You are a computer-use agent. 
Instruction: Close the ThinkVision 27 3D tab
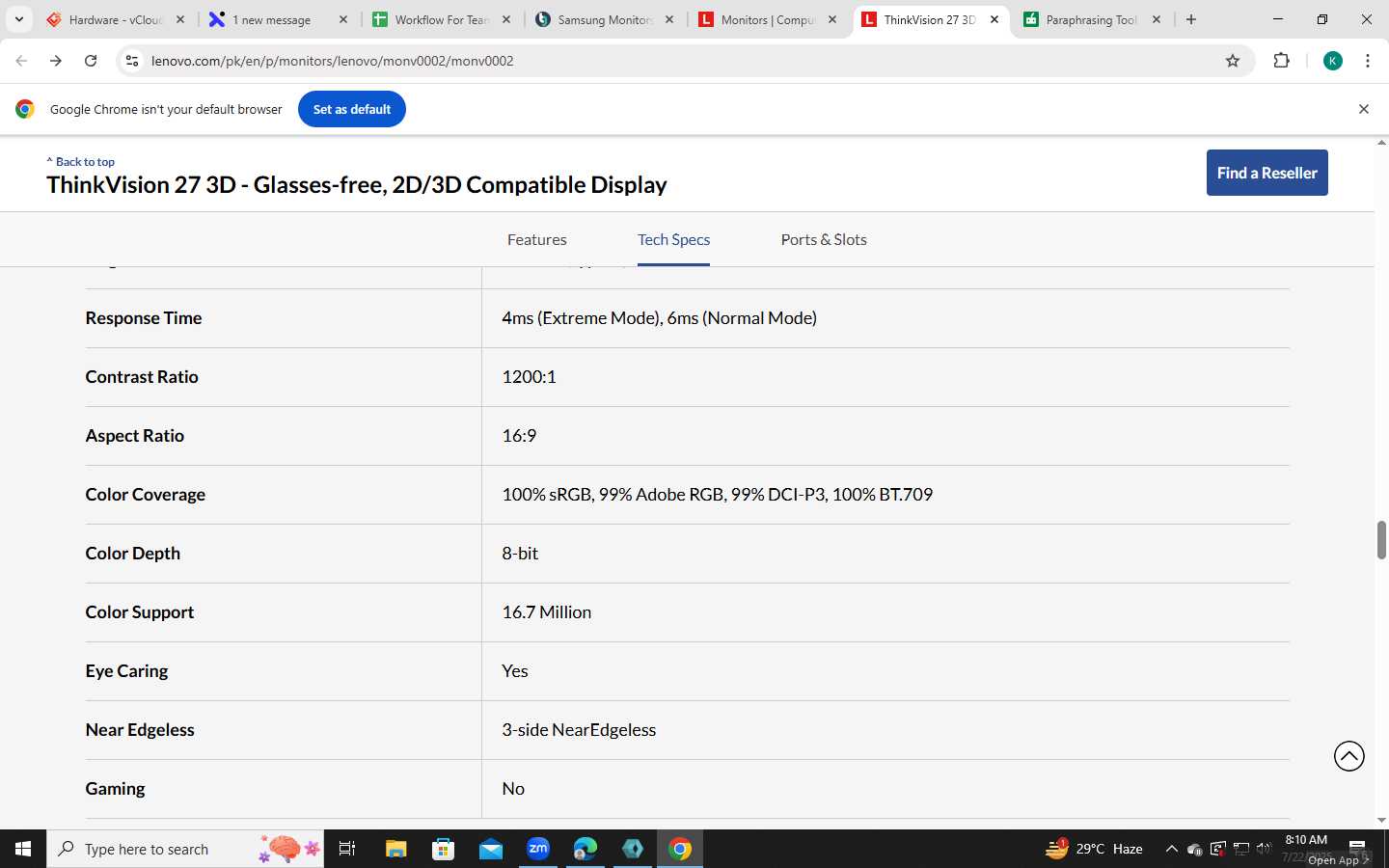[994, 19]
